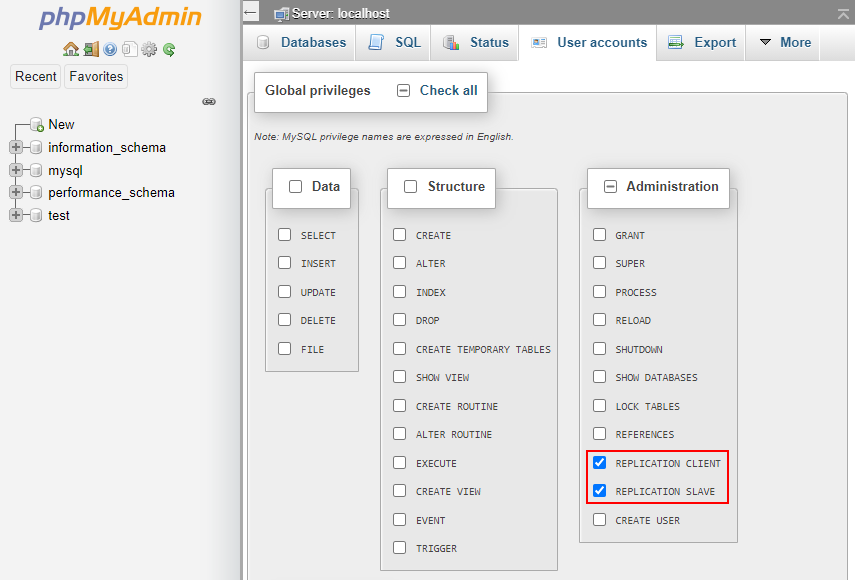Click the mysql database cylinder icon
Image resolution: width=855 pixels, height=580 pixels.
coord(36,170)
